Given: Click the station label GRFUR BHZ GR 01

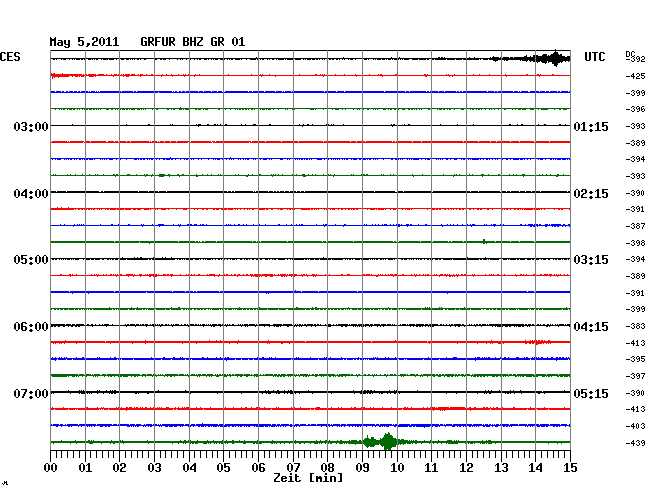Looking at the screenshot, I should coord(193,42).
